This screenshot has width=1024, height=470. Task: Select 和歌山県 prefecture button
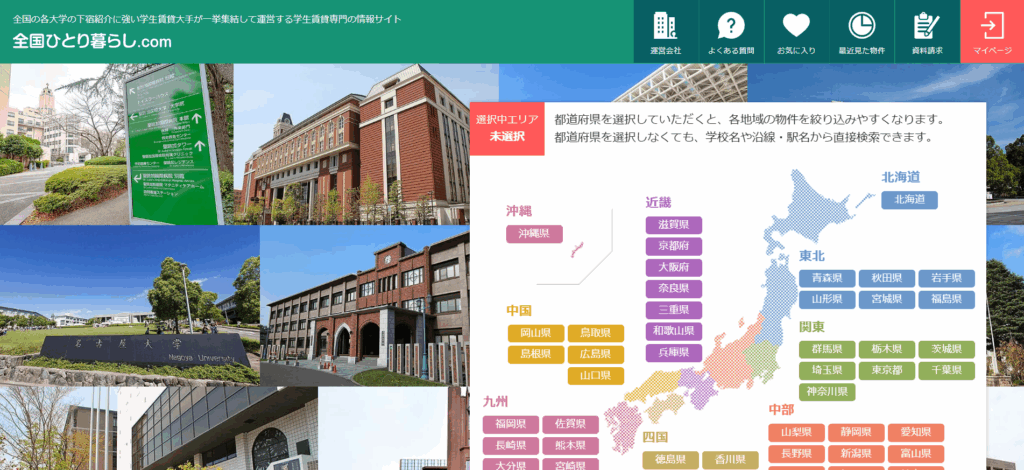tap(674, 331)
